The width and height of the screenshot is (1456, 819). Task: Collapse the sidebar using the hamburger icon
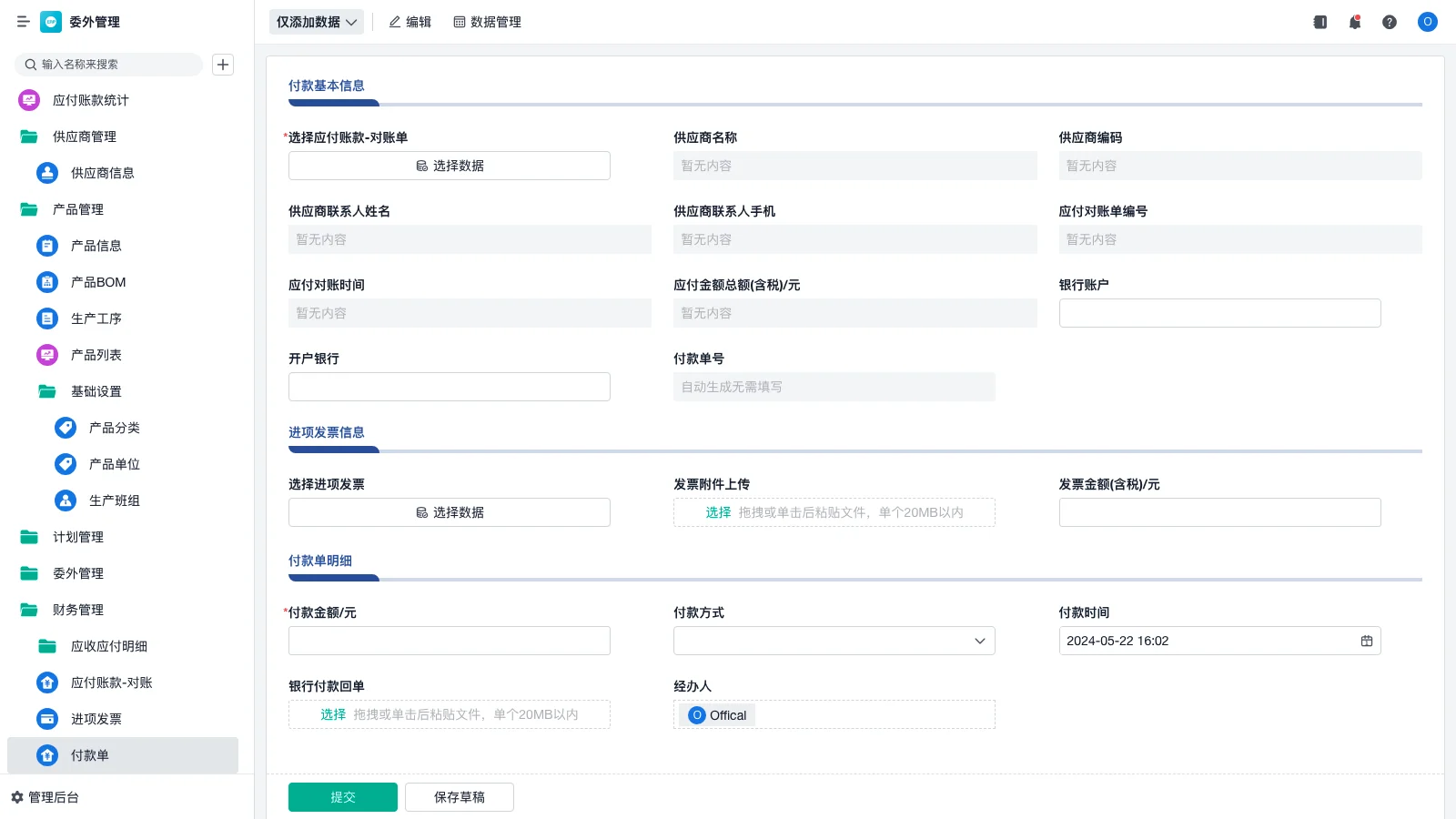(x=24, y=22)
